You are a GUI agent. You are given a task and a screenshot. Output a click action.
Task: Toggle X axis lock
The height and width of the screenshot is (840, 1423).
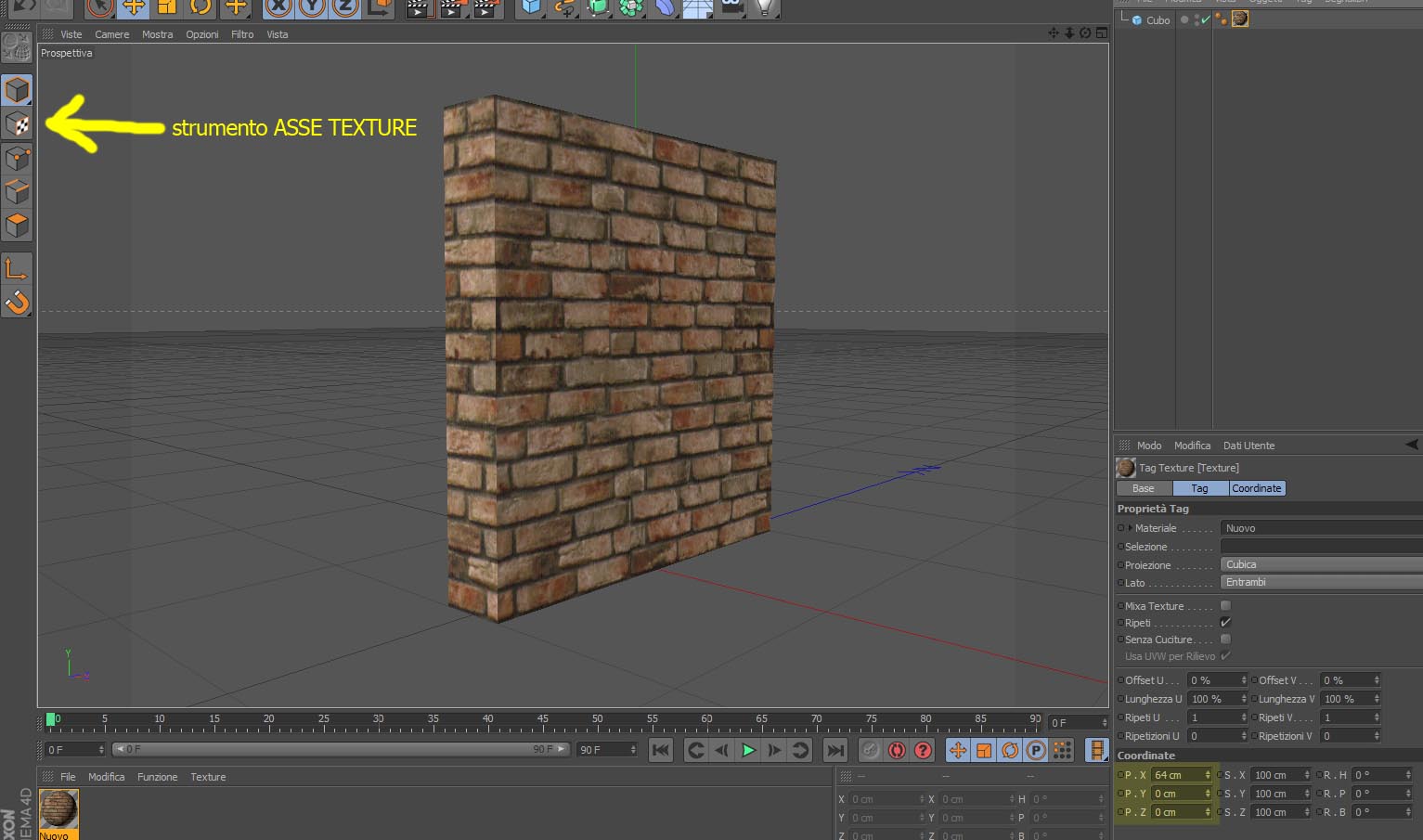[278, 7]
